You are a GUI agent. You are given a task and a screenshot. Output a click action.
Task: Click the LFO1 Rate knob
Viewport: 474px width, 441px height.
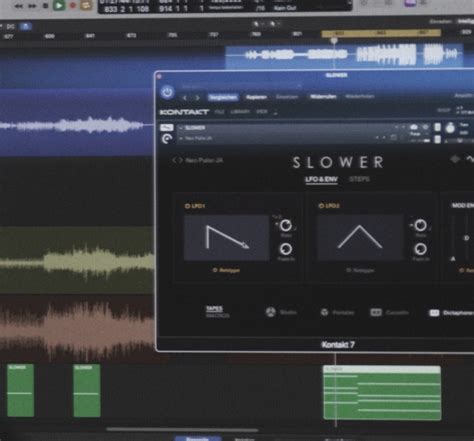click(286, 226)
